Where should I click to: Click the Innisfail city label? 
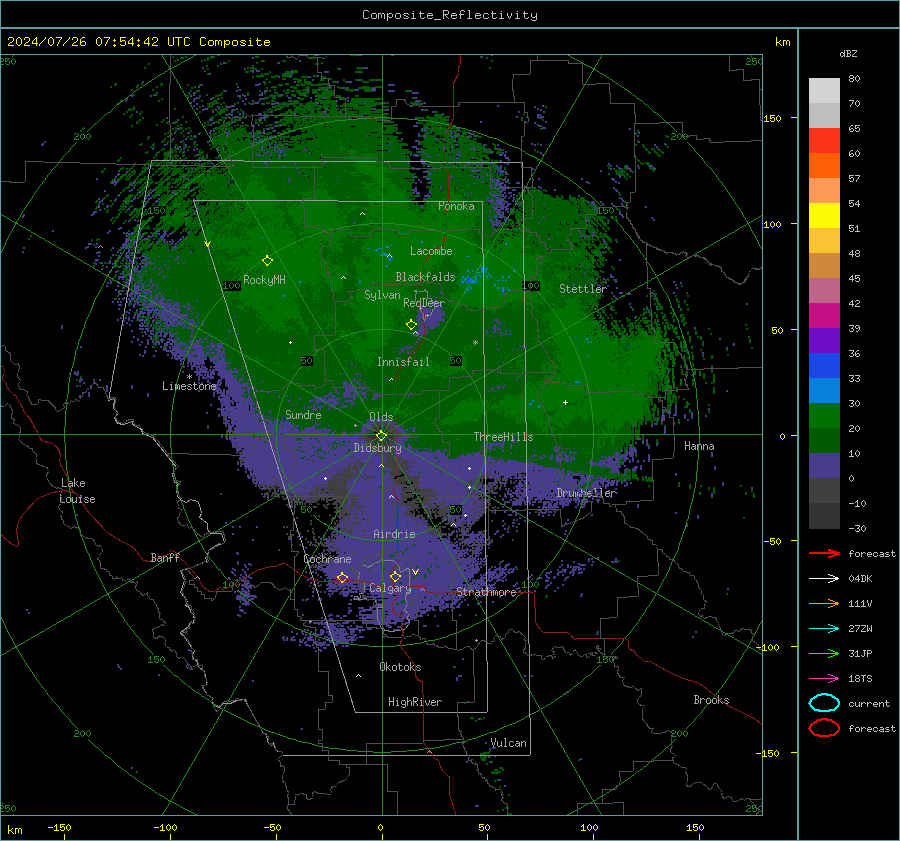click(403, 362)
